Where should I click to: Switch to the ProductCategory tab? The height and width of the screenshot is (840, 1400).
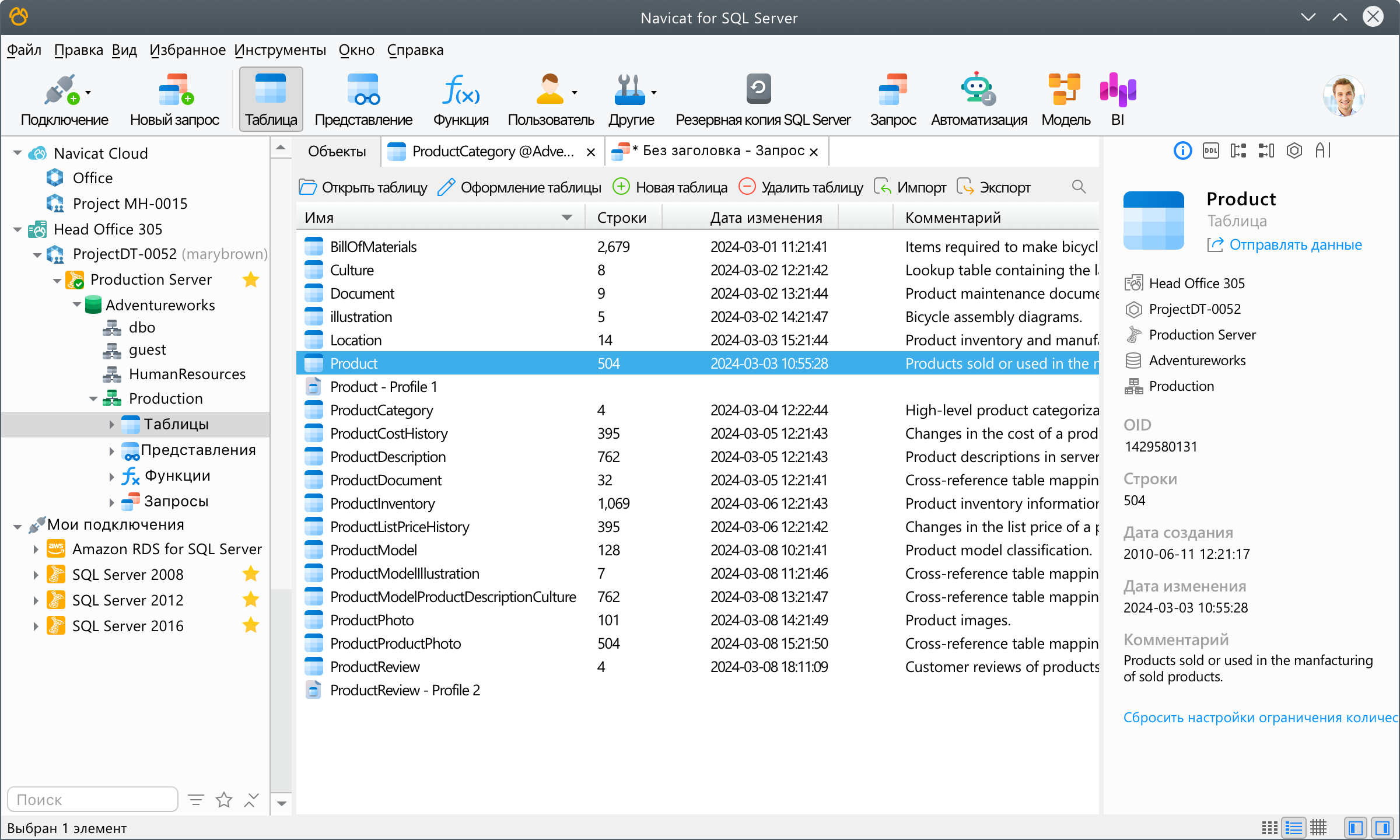pyautogui.click(x=492, y=151)
